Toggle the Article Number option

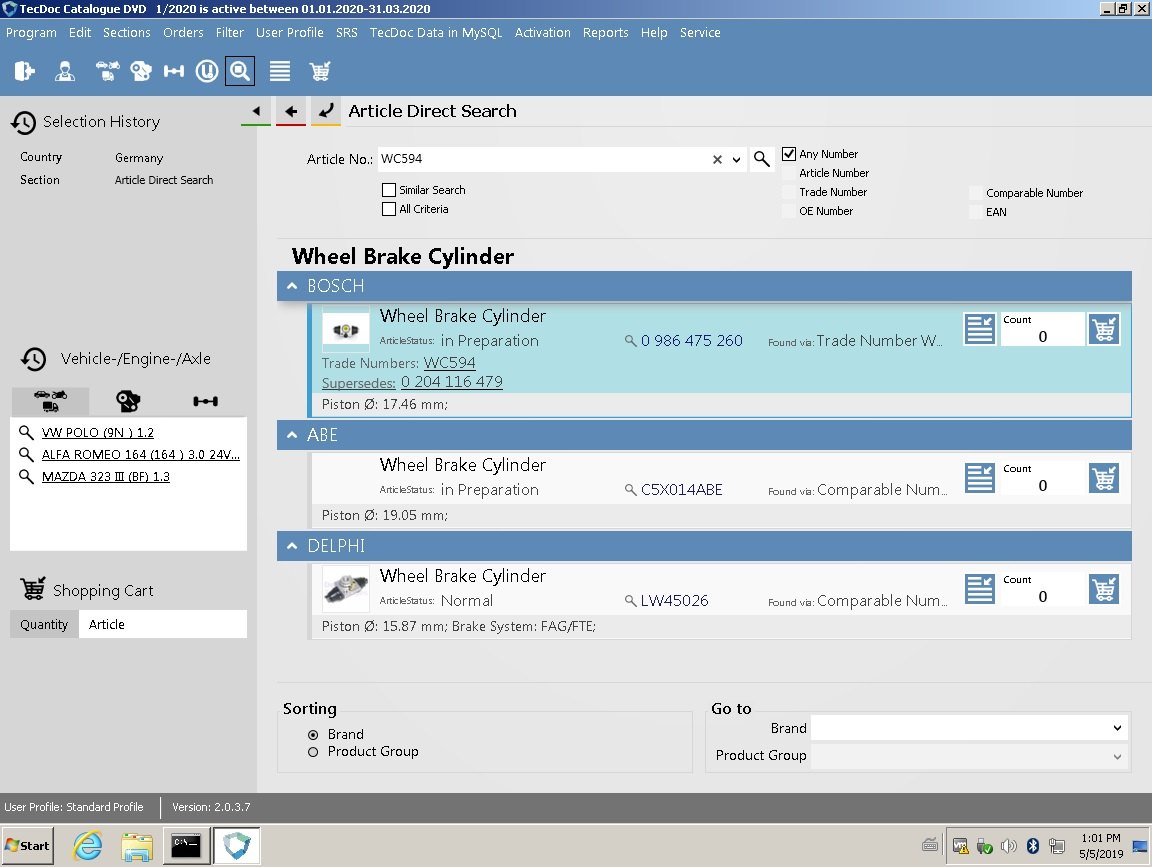click(788, 173)
